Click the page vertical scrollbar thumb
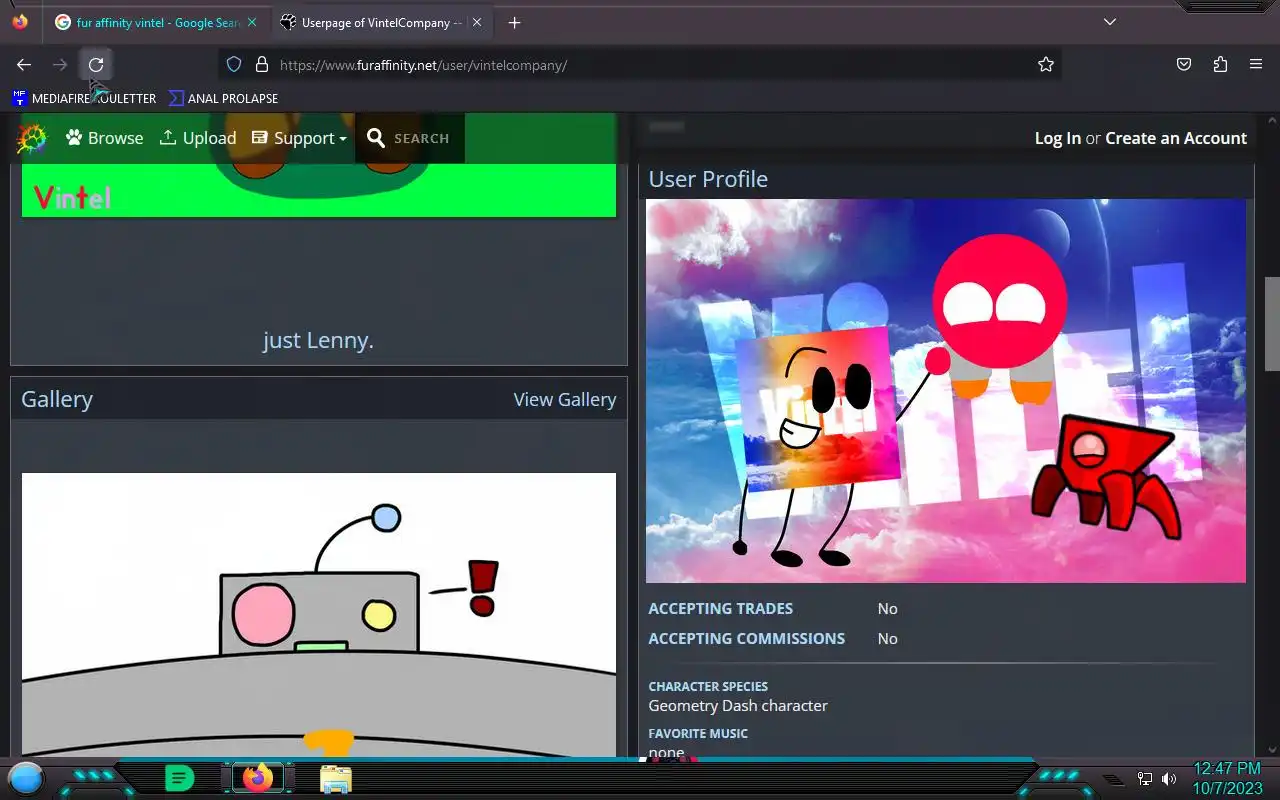 coord(1272,324)
